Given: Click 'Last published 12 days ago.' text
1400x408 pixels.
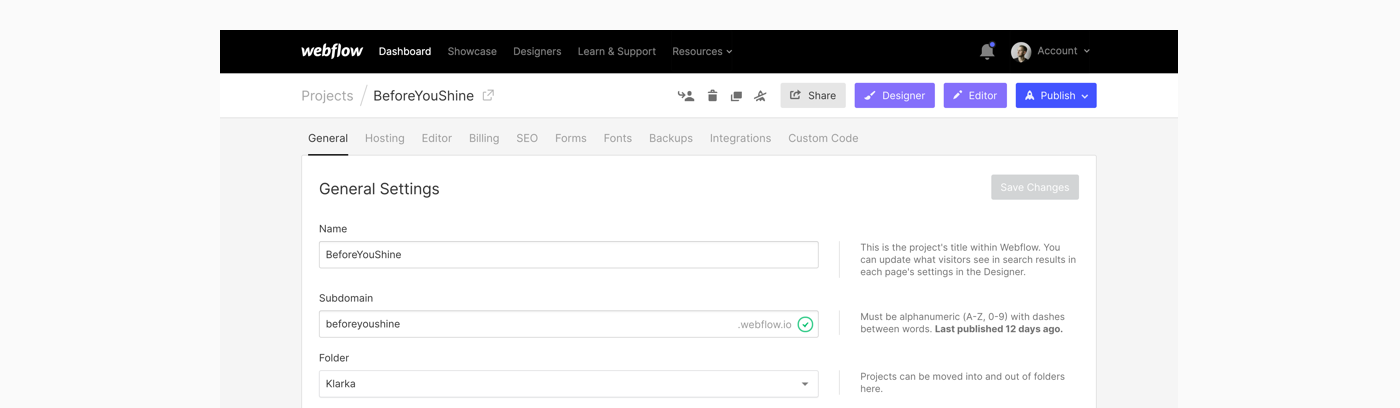Looking at the screenshot, I should (x=999, y=329).
